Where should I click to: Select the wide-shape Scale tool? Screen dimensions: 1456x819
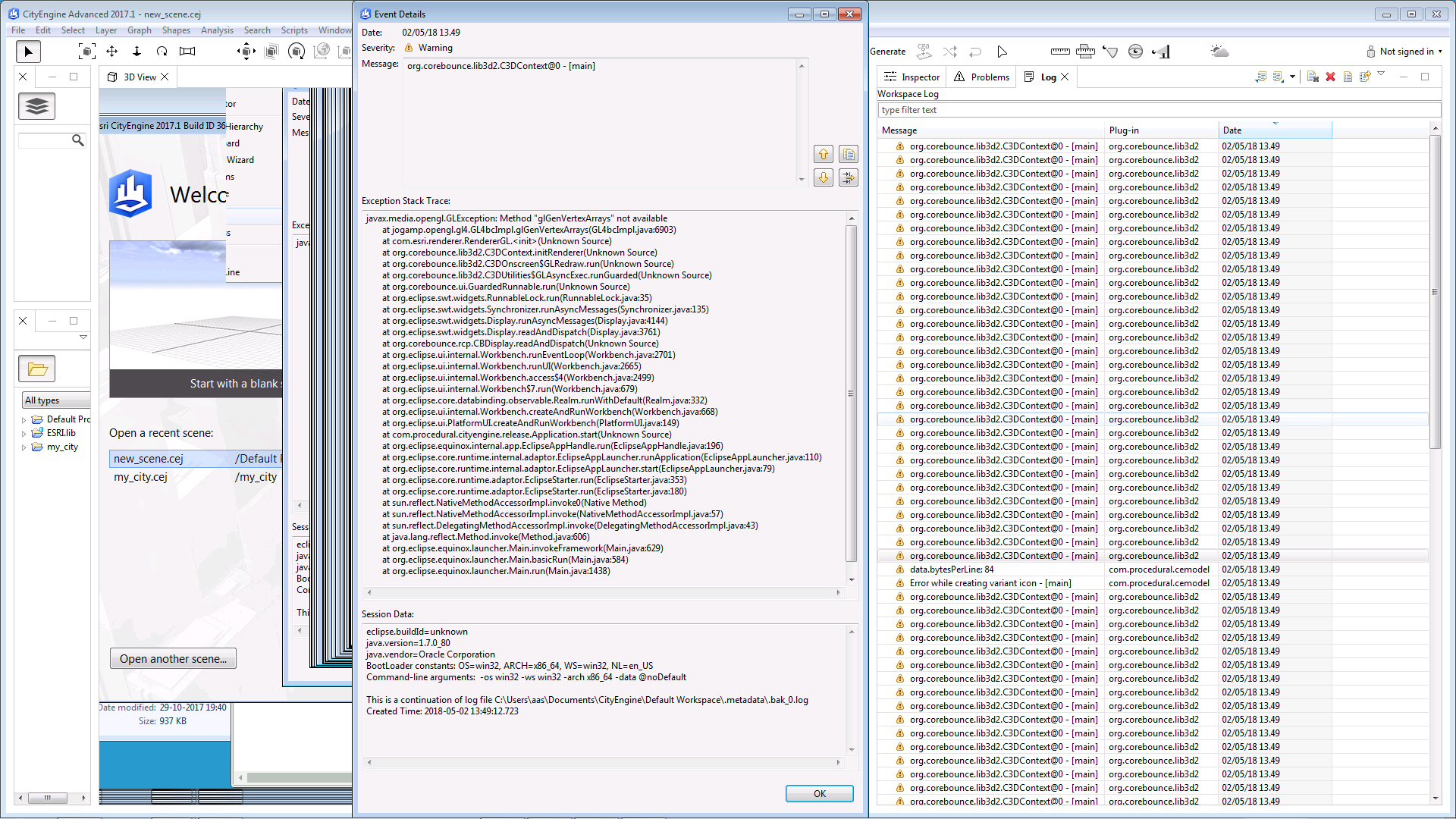[x=187, y=52]
